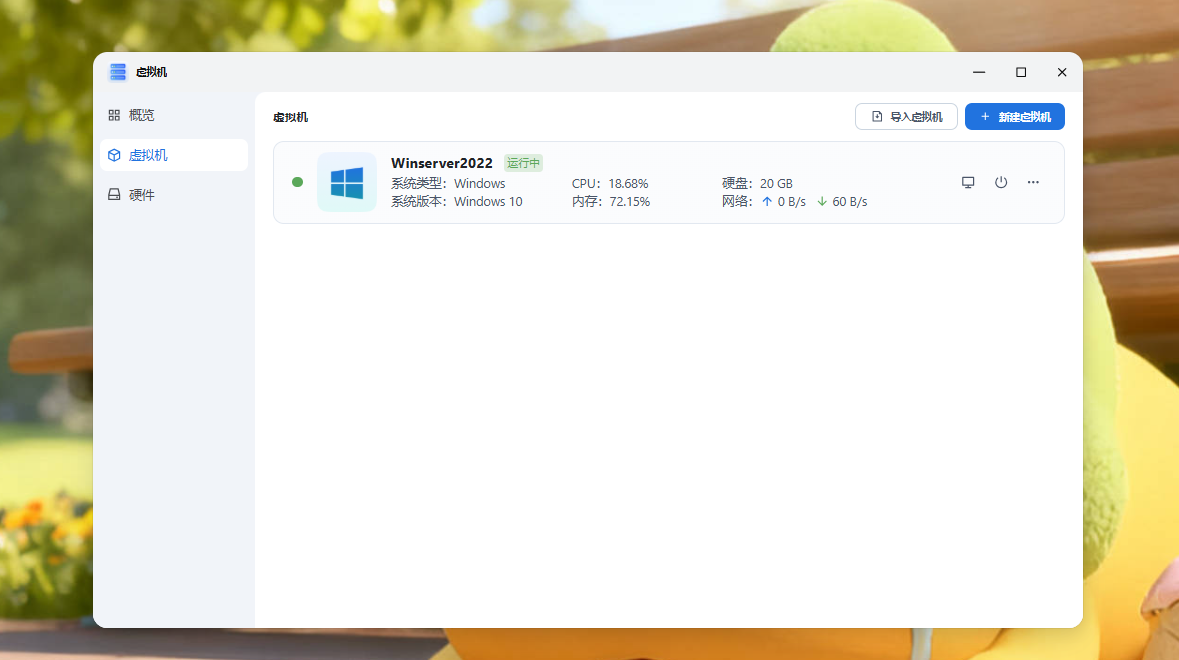Click the Winserver2022 name text

point(441,163)
